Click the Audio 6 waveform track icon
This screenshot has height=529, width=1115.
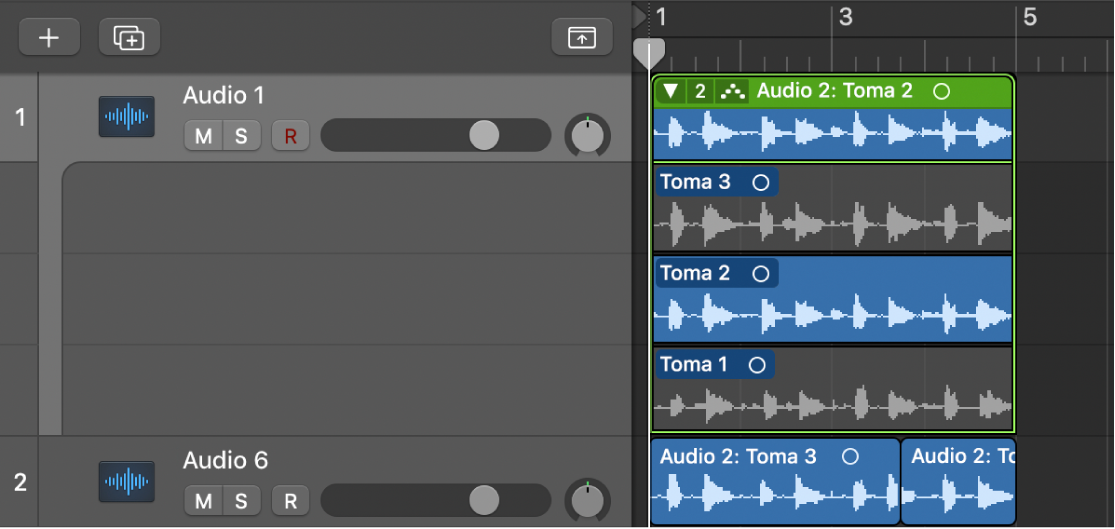[x=127, y=482]
